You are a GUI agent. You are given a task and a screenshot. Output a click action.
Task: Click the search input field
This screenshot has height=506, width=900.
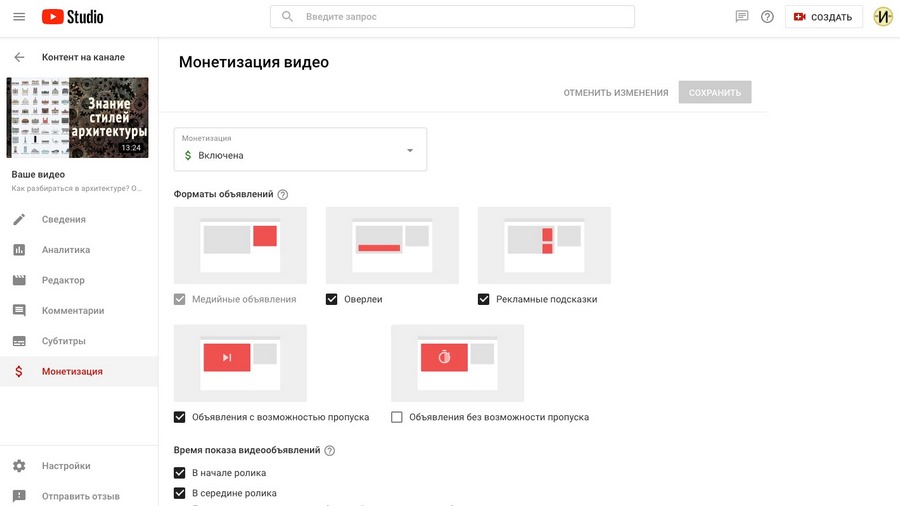(452, 17)
